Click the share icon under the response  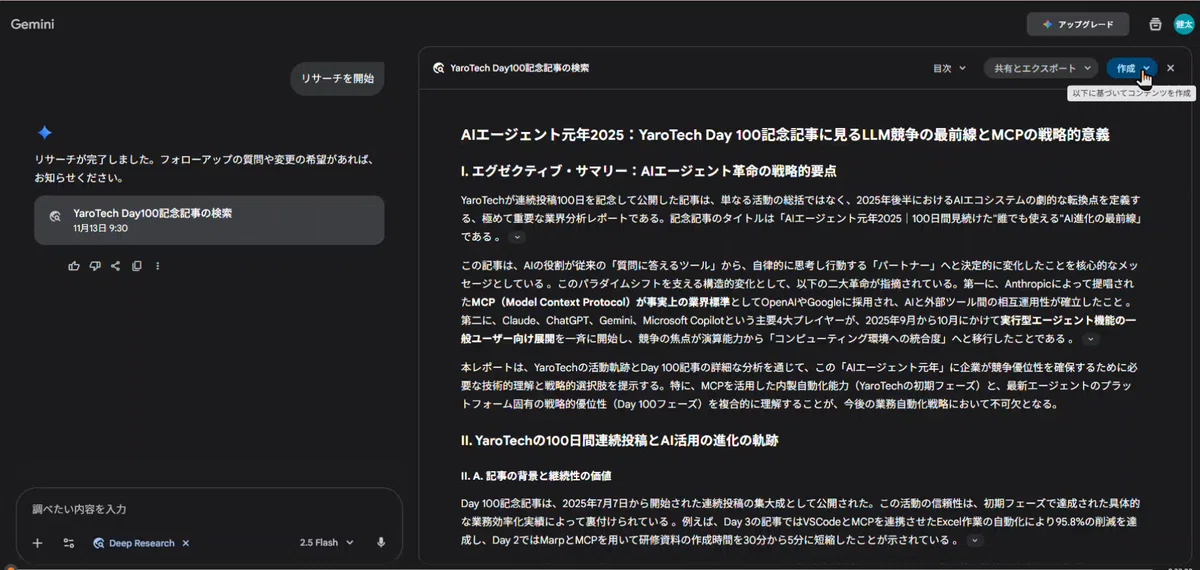(x=116, y=266)
